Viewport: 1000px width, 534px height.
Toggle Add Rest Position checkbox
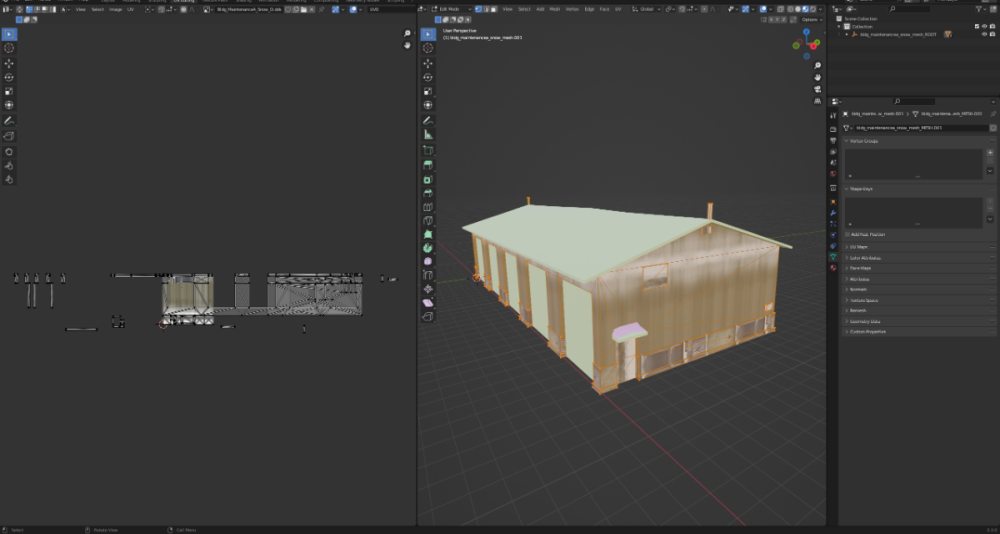coord(847,234)
